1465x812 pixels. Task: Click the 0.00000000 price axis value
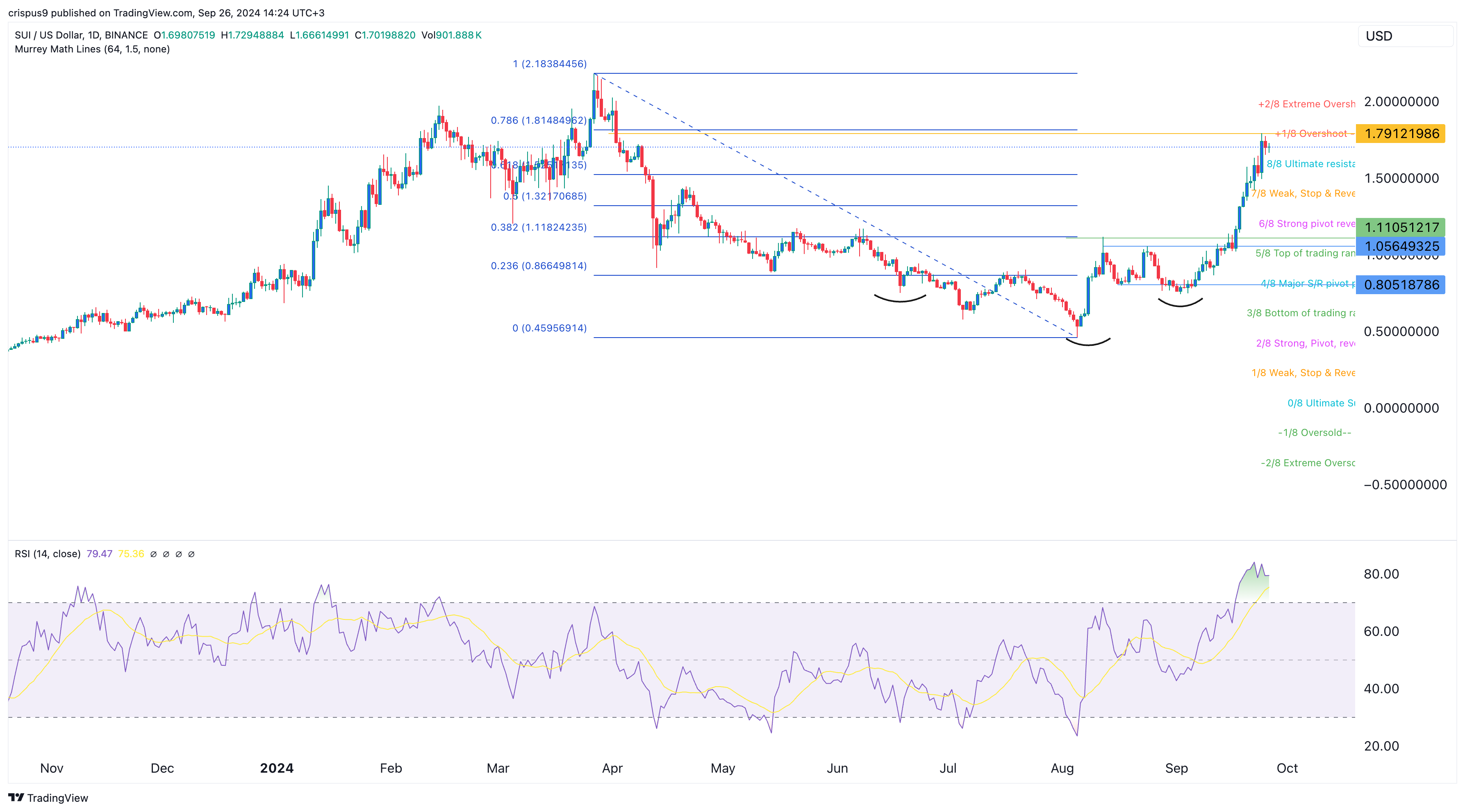(1401, 408)
